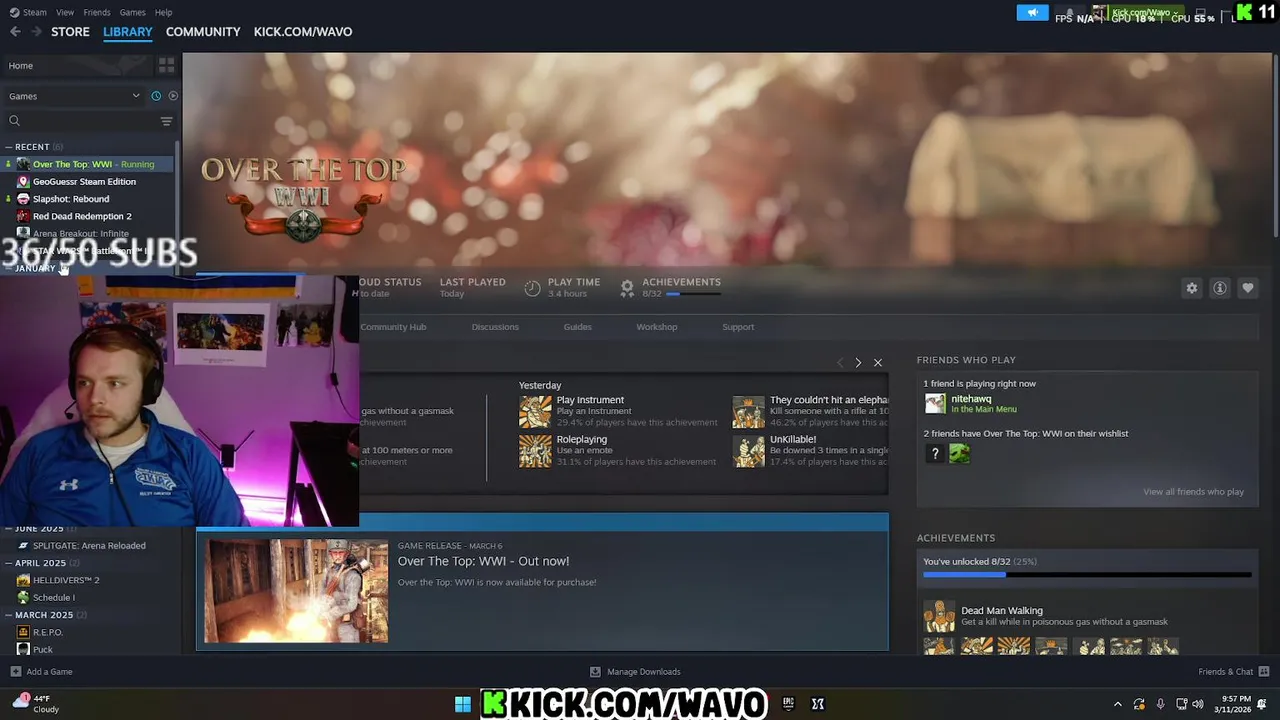Advance to next achievements page arrow
This screenshot has width=1280, height=720.
pos(858,362)
